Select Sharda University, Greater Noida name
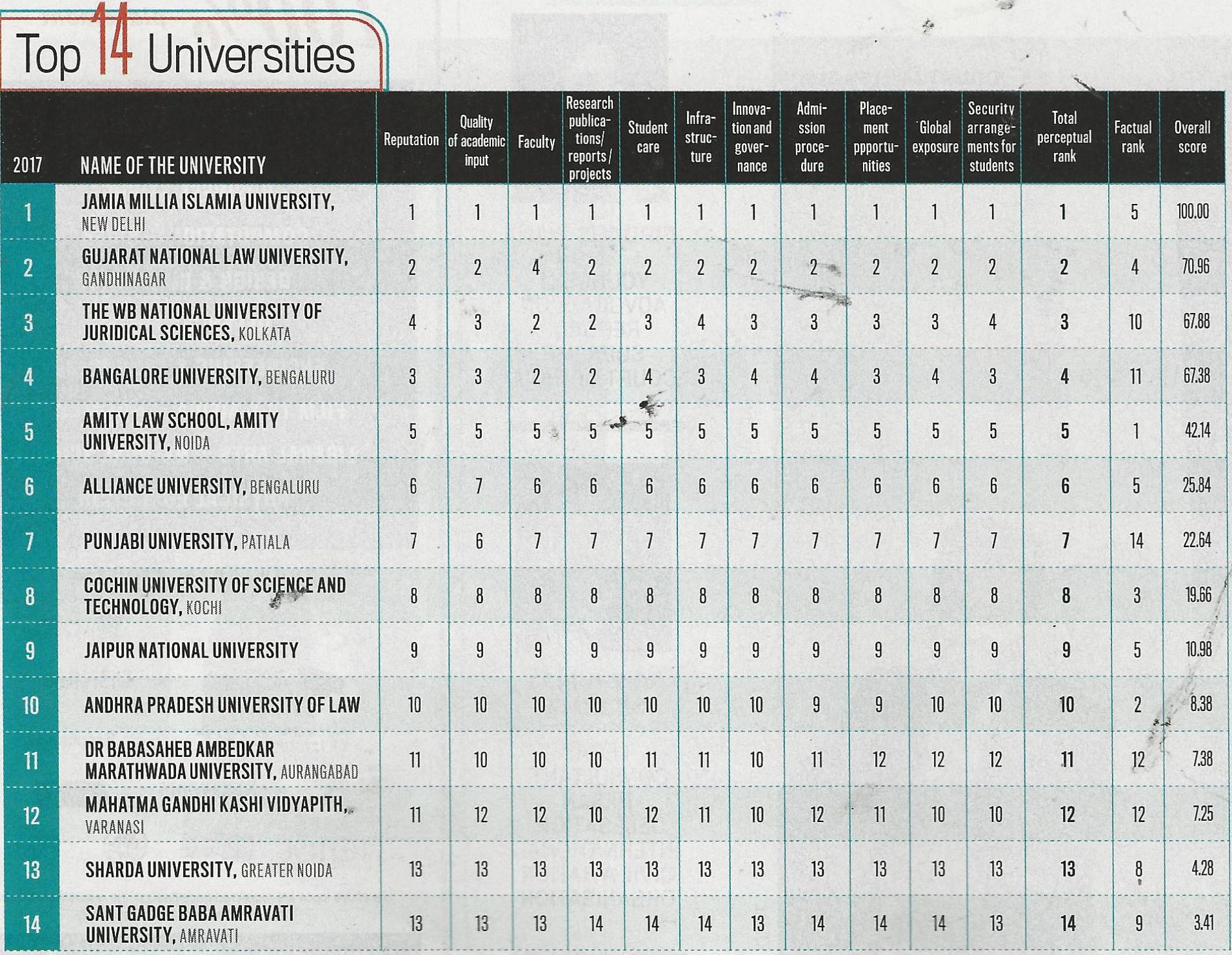This screenshot has height=955, width=1232. pyautogui.click(x=208, y=870)
